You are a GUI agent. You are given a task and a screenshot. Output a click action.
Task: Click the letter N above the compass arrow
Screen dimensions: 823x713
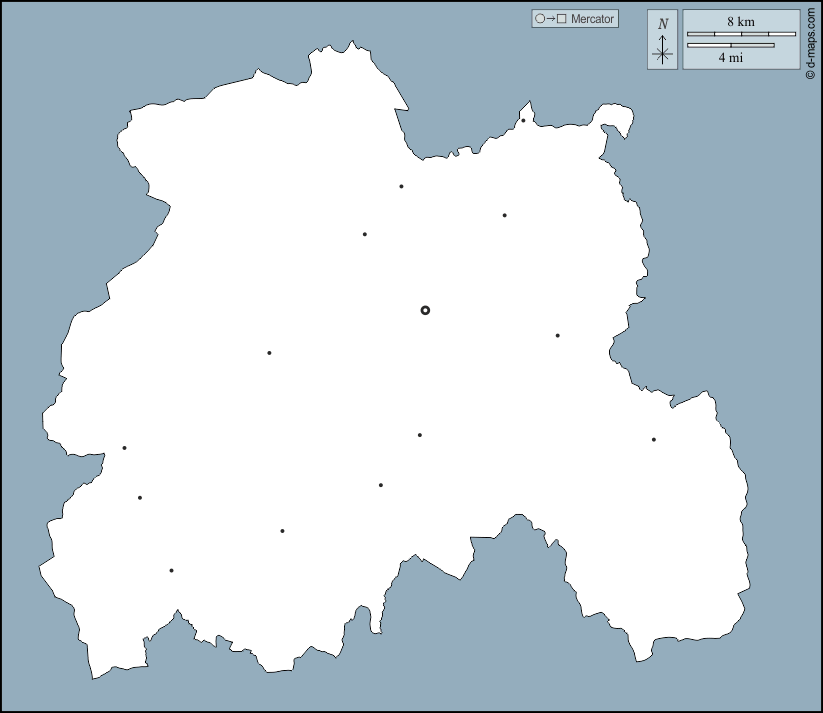click(x=662, y=24)
